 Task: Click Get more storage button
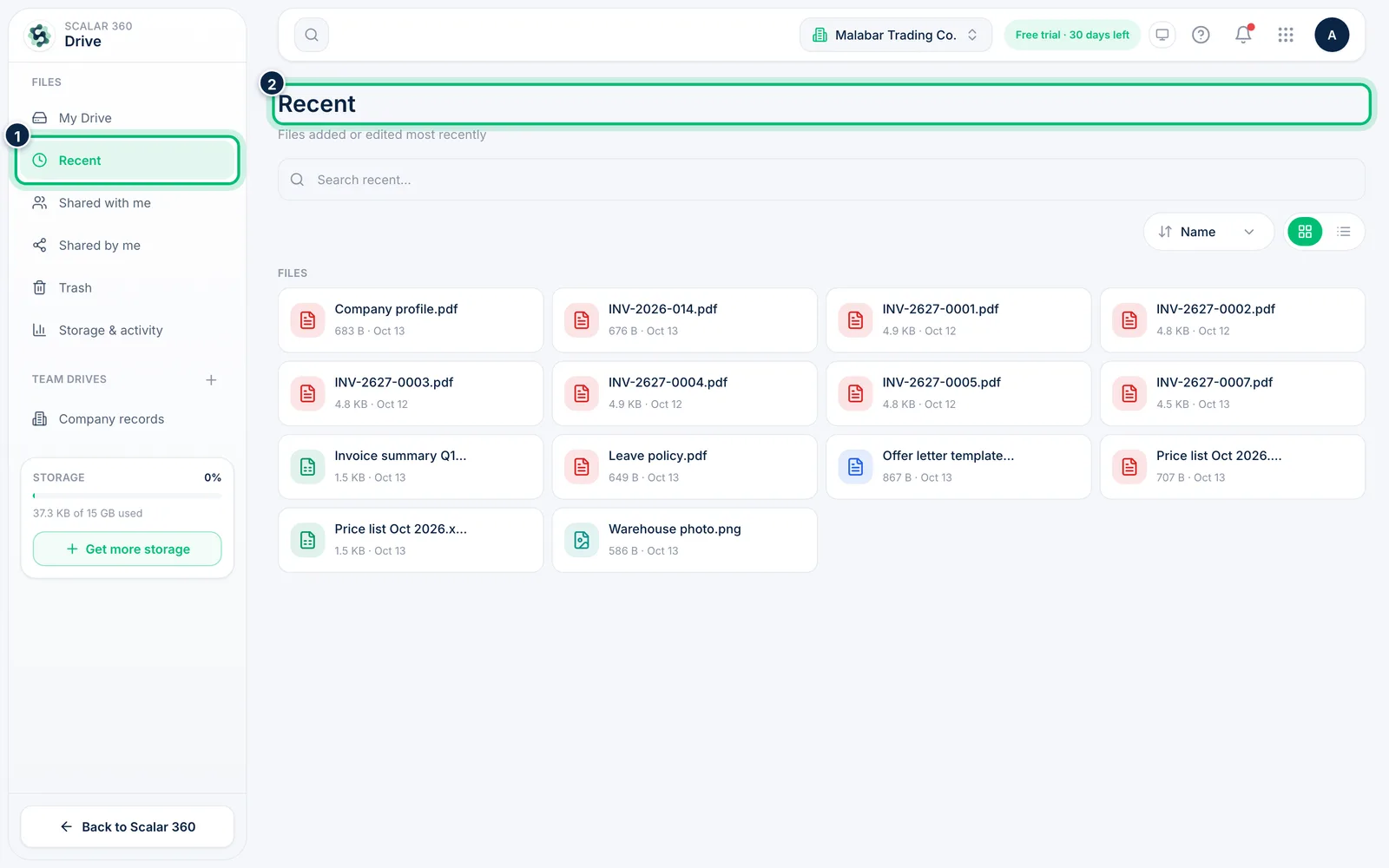tap(127, 549)
